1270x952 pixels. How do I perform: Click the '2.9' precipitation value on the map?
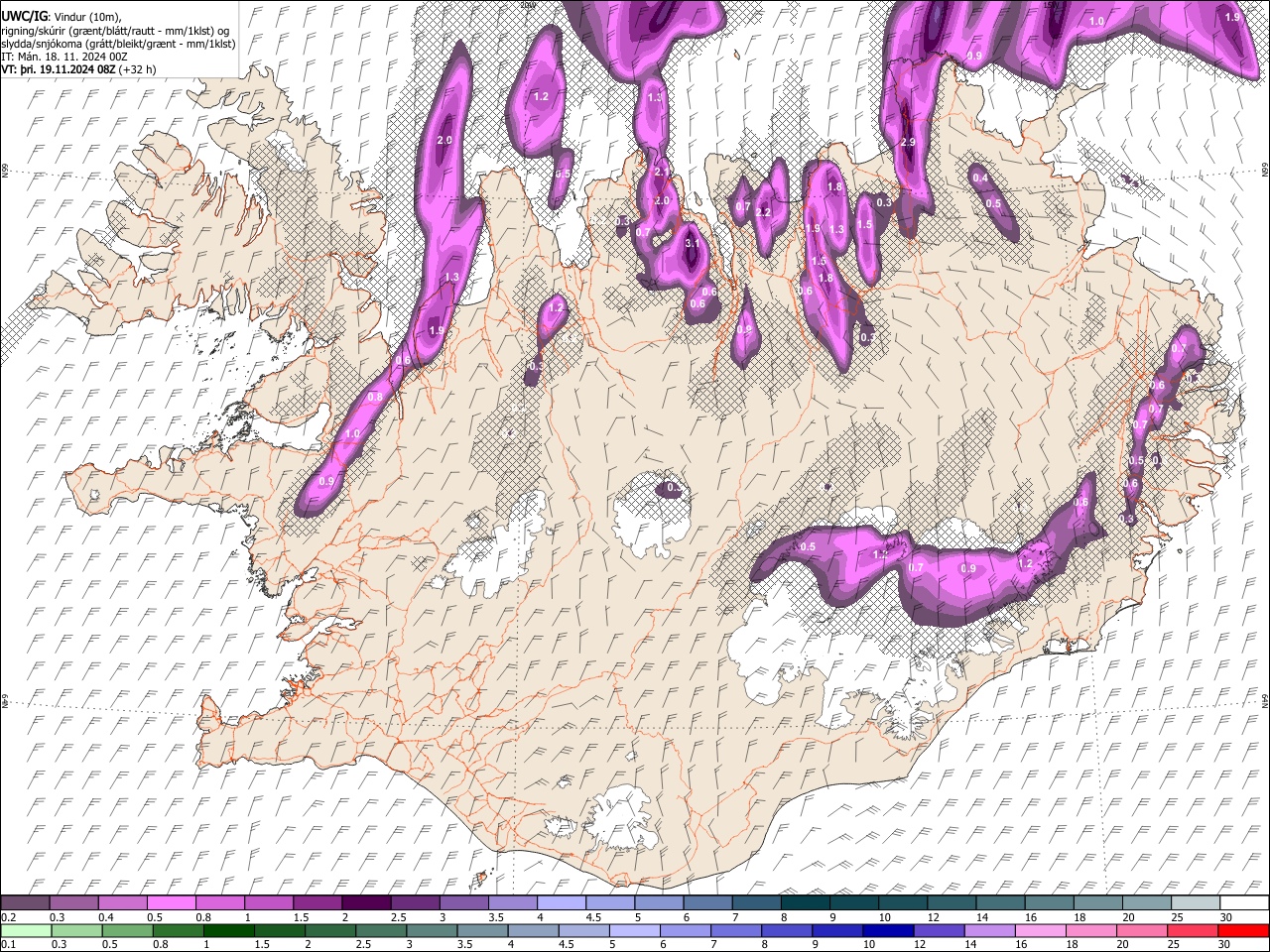pos(907,143)
